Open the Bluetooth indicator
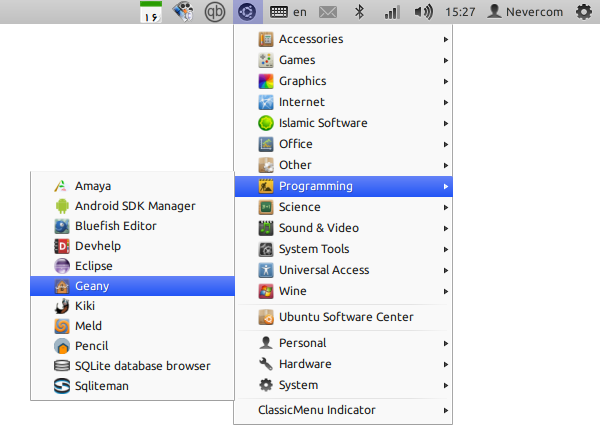 [x=359, y=12]
